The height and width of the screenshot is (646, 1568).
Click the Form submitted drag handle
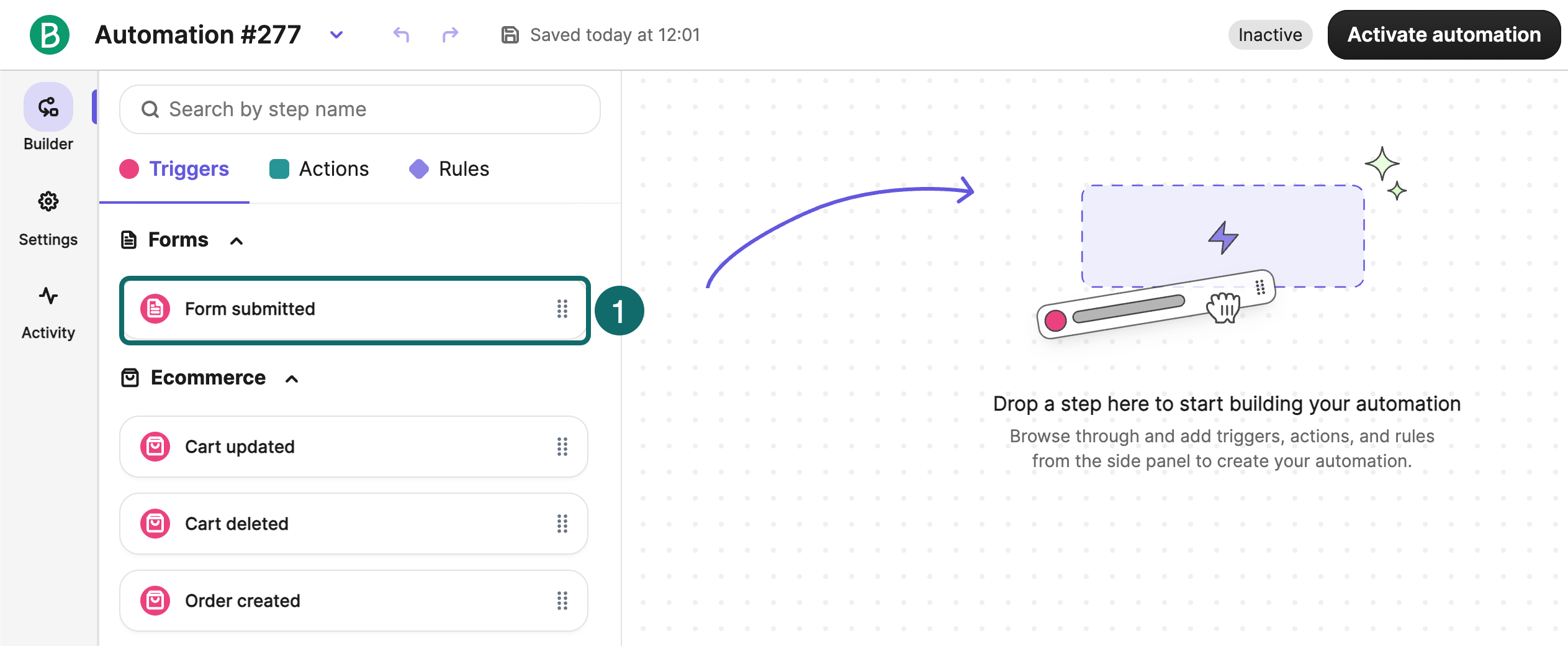(562, 309)
